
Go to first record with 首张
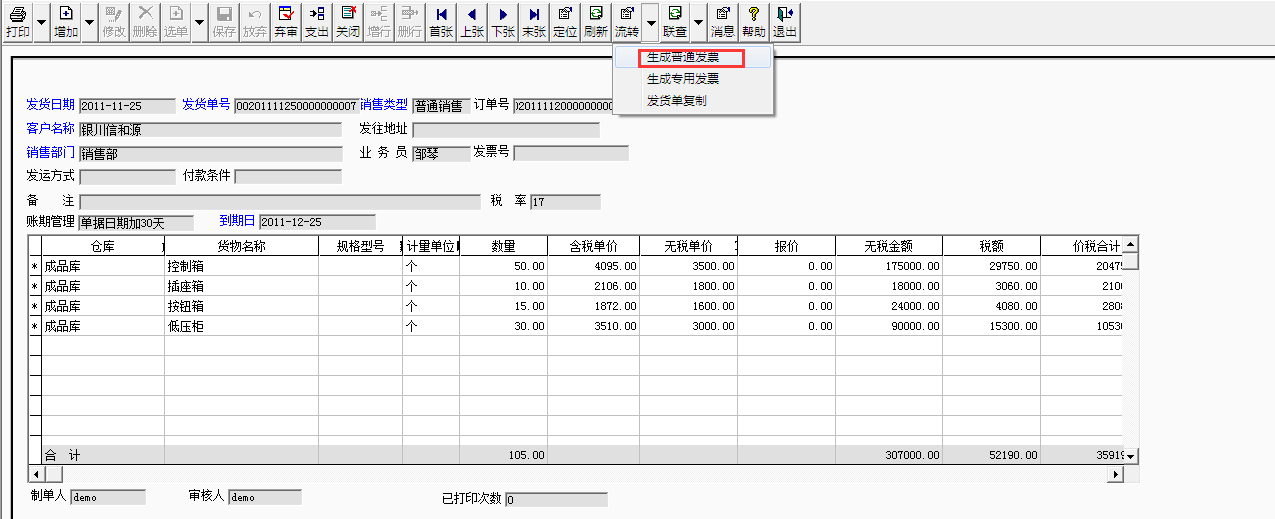point(441,21)
